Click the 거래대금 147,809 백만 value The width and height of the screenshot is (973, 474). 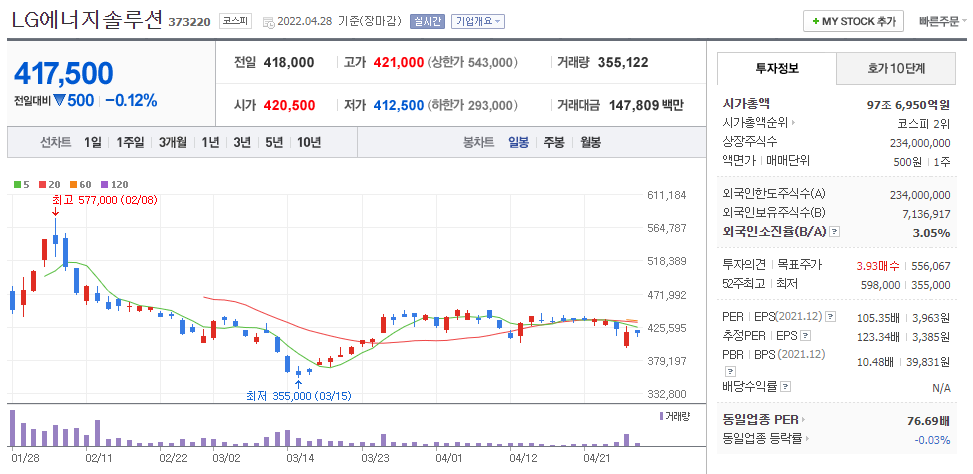pyautogui.click(x=646, y=105)
